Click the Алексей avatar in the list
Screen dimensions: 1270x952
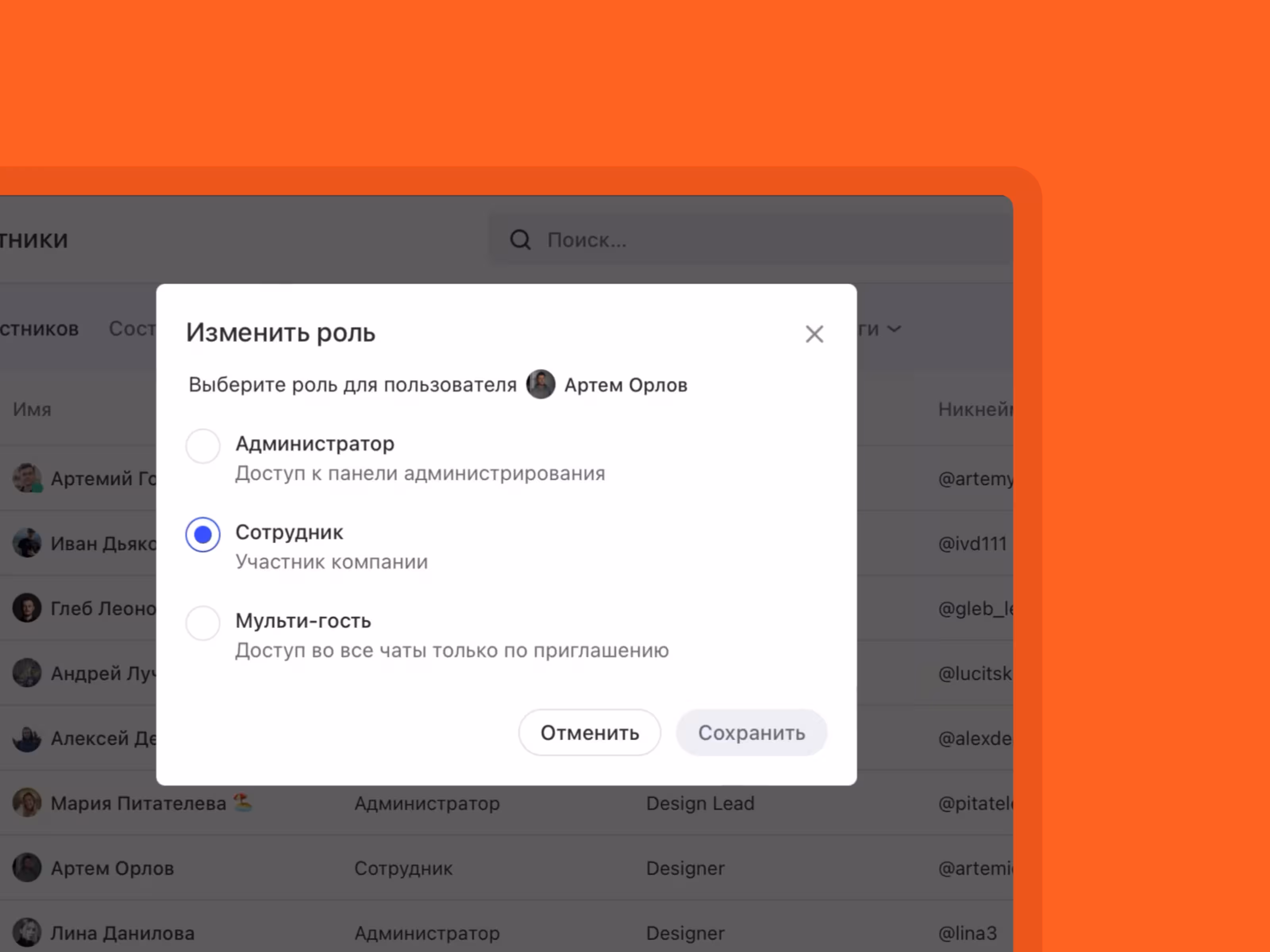(27, 738)
